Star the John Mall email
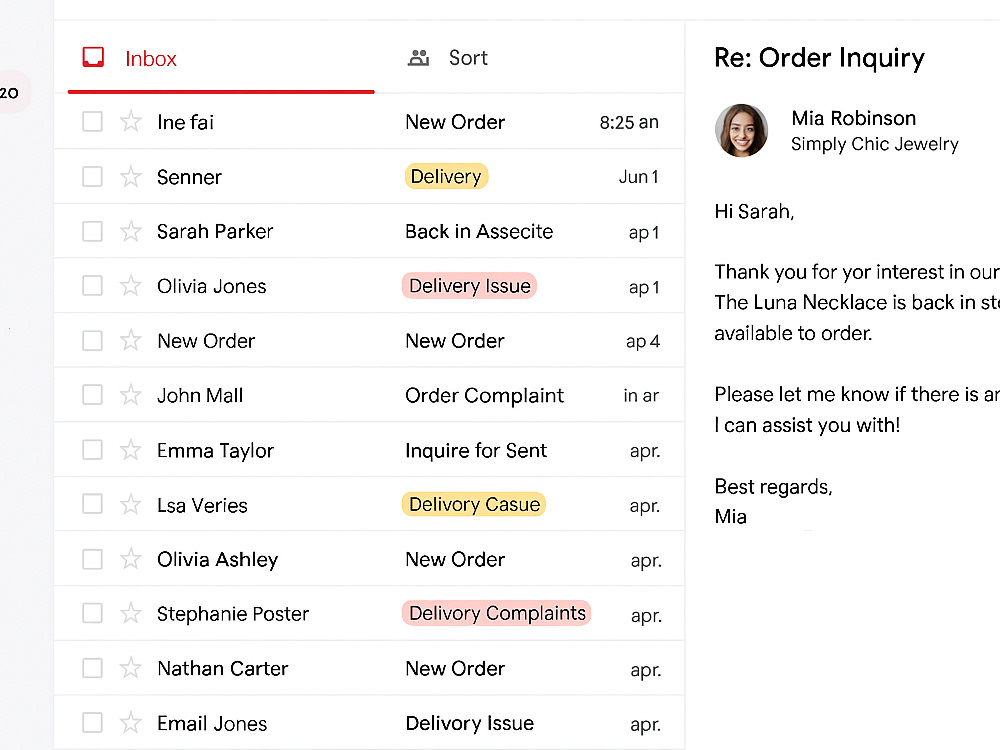1000x750 pixels. coord(131,395)
